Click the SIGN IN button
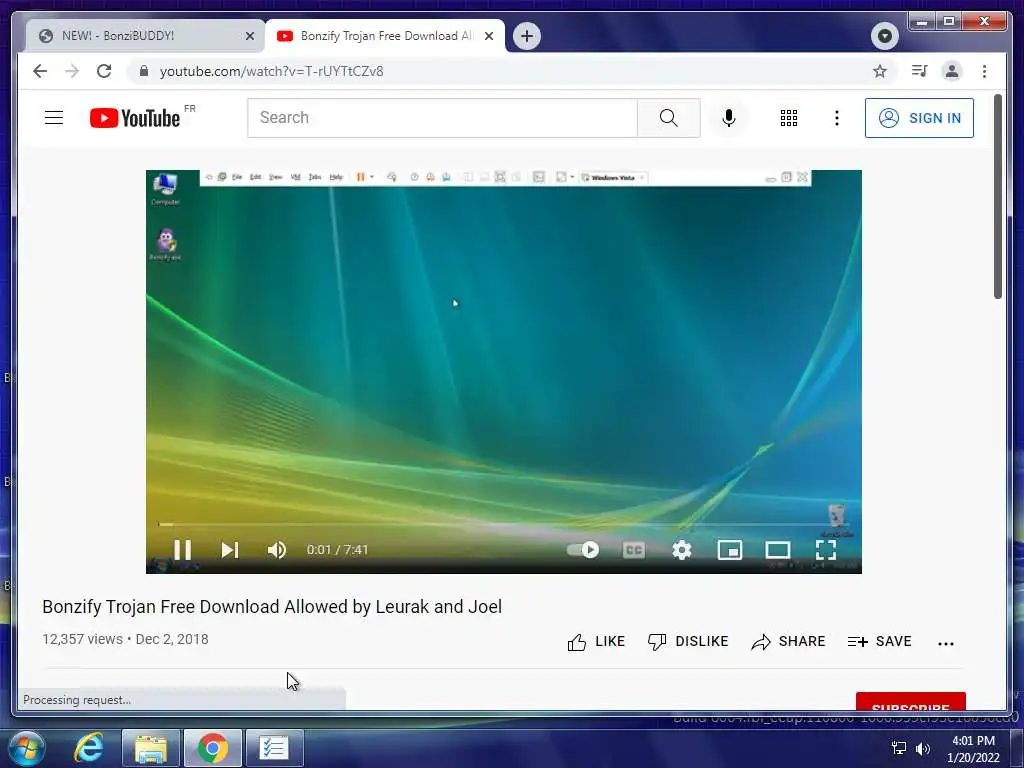 [x=919, y=118]
